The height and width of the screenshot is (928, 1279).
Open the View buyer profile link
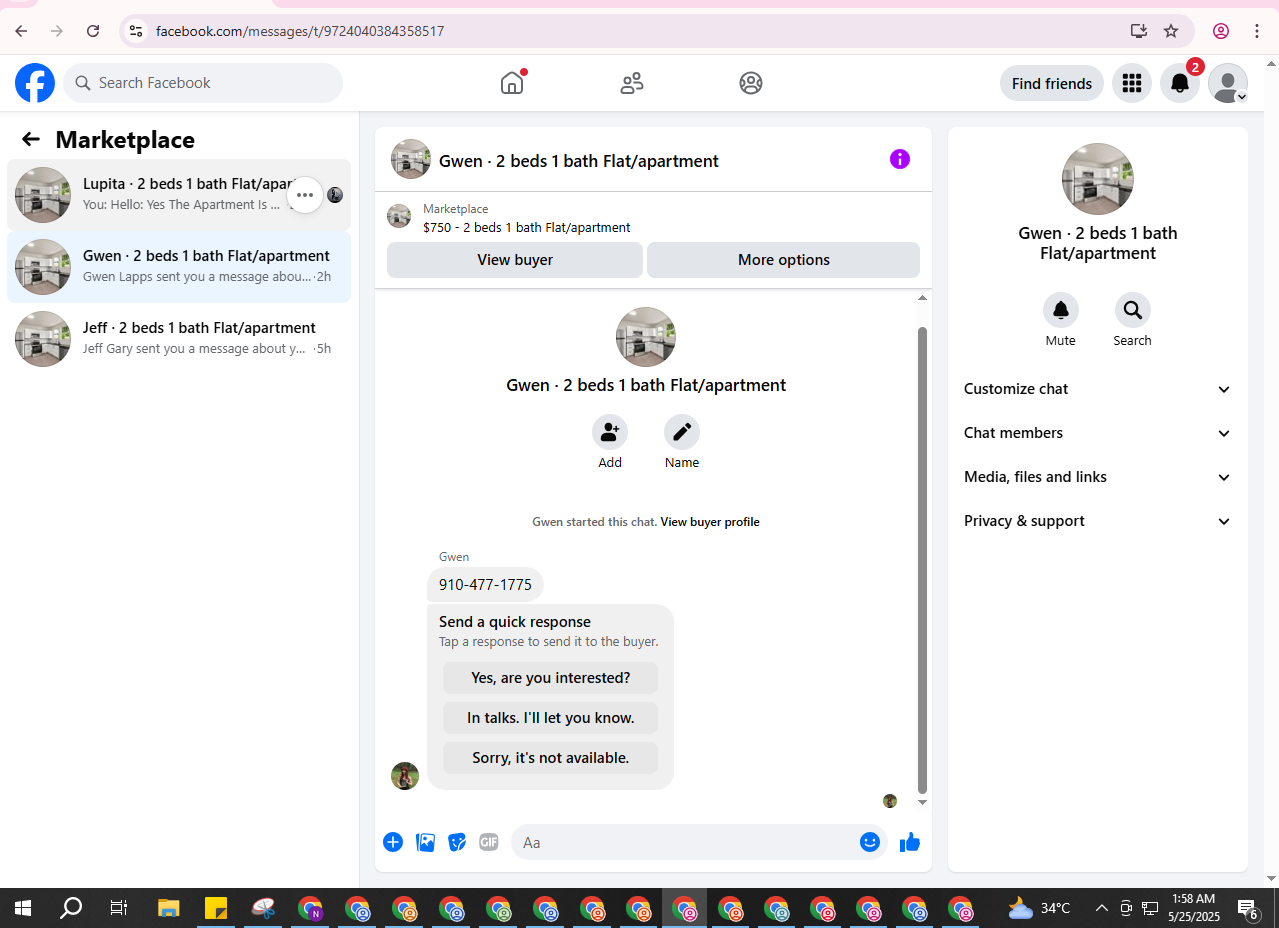pos(710,522)
